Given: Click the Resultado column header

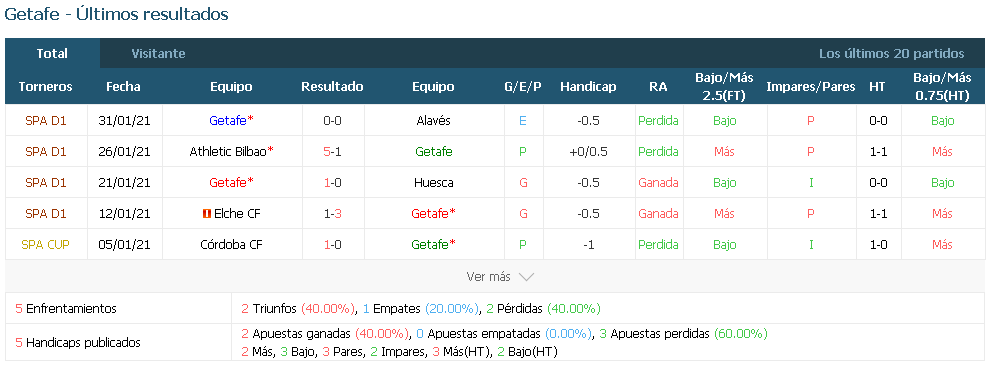Looking at the screenshot, I should pyautogui.click(x=332, y=87).
